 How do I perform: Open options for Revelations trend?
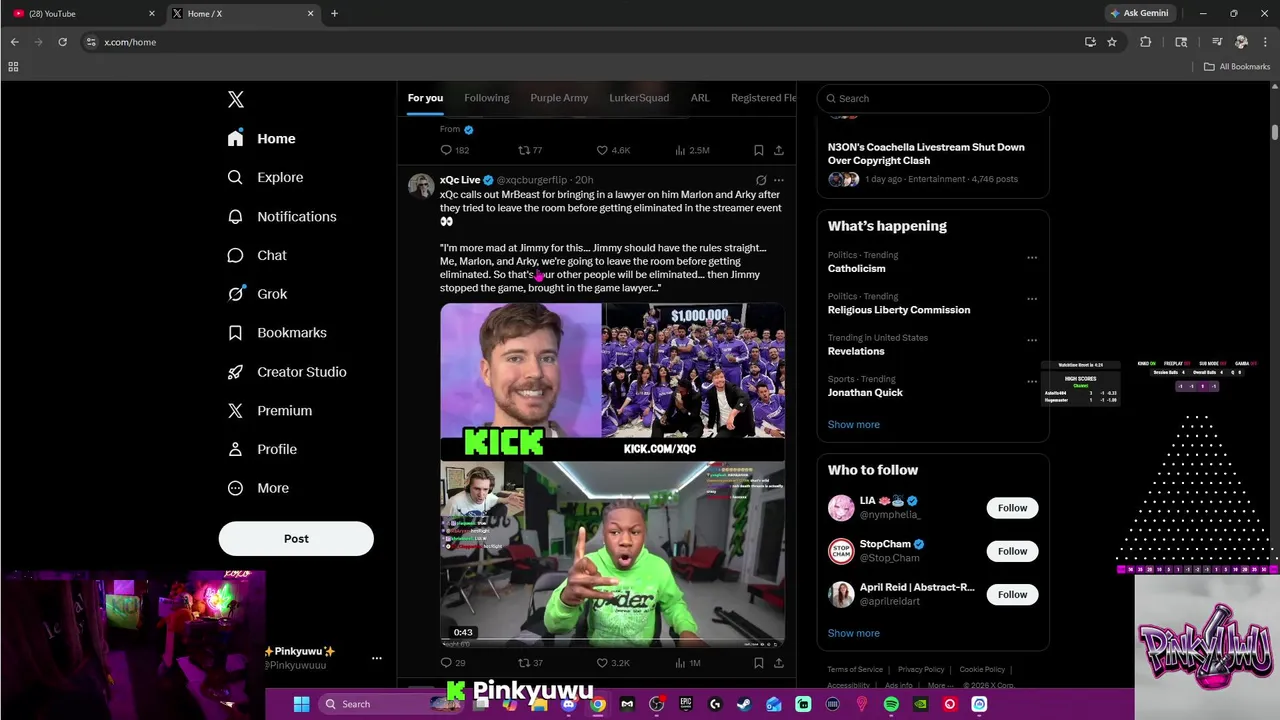tap(1032, 340)
